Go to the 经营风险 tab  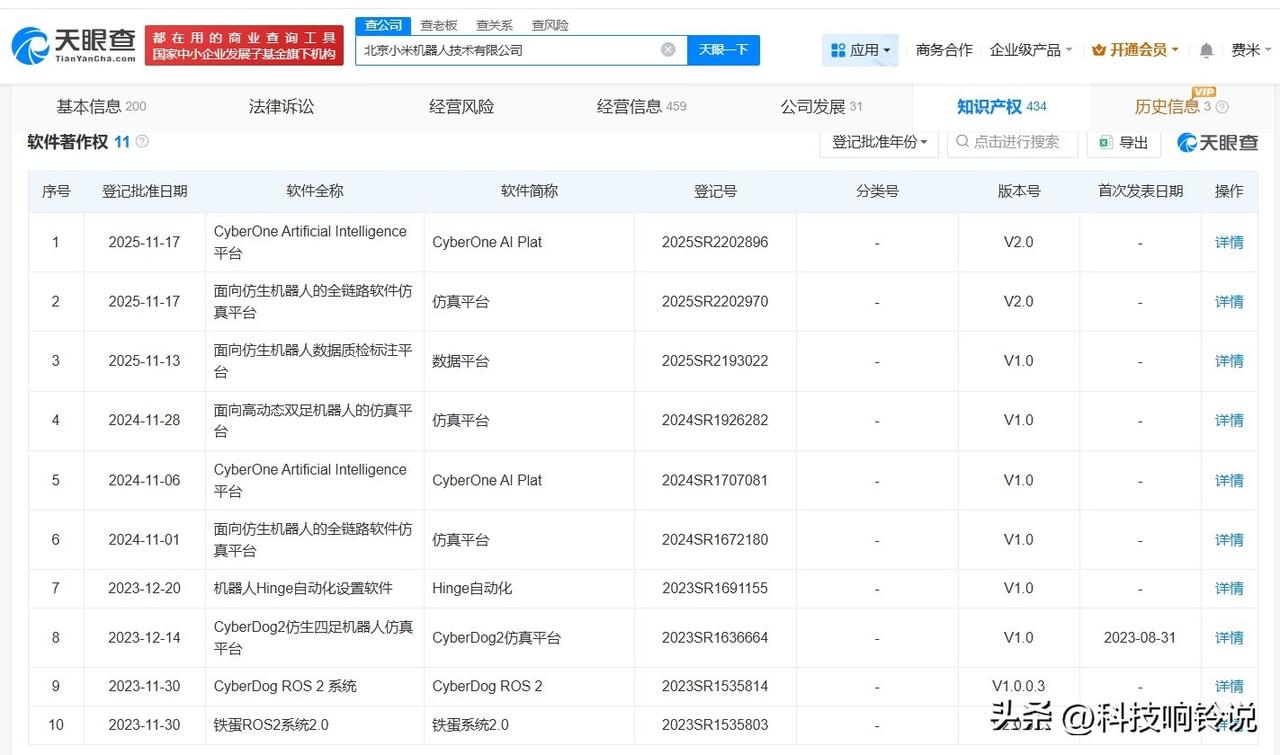pyautogui.click(x=461, y=107)
